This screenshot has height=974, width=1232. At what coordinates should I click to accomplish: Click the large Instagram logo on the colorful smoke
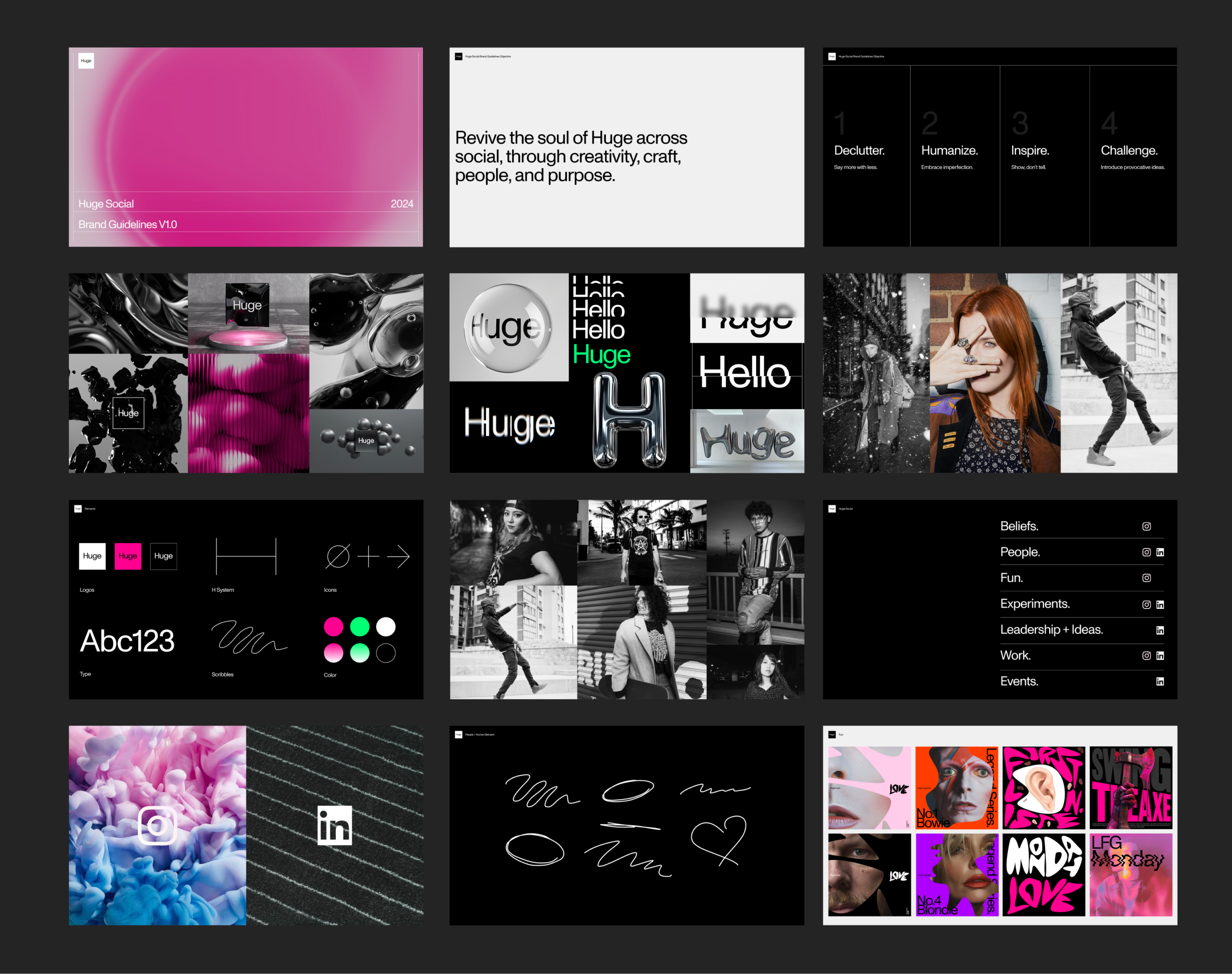[158, 825]
